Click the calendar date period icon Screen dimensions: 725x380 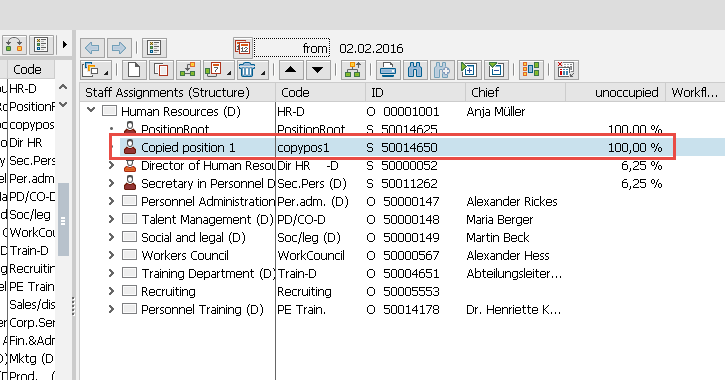pos(243,48)
